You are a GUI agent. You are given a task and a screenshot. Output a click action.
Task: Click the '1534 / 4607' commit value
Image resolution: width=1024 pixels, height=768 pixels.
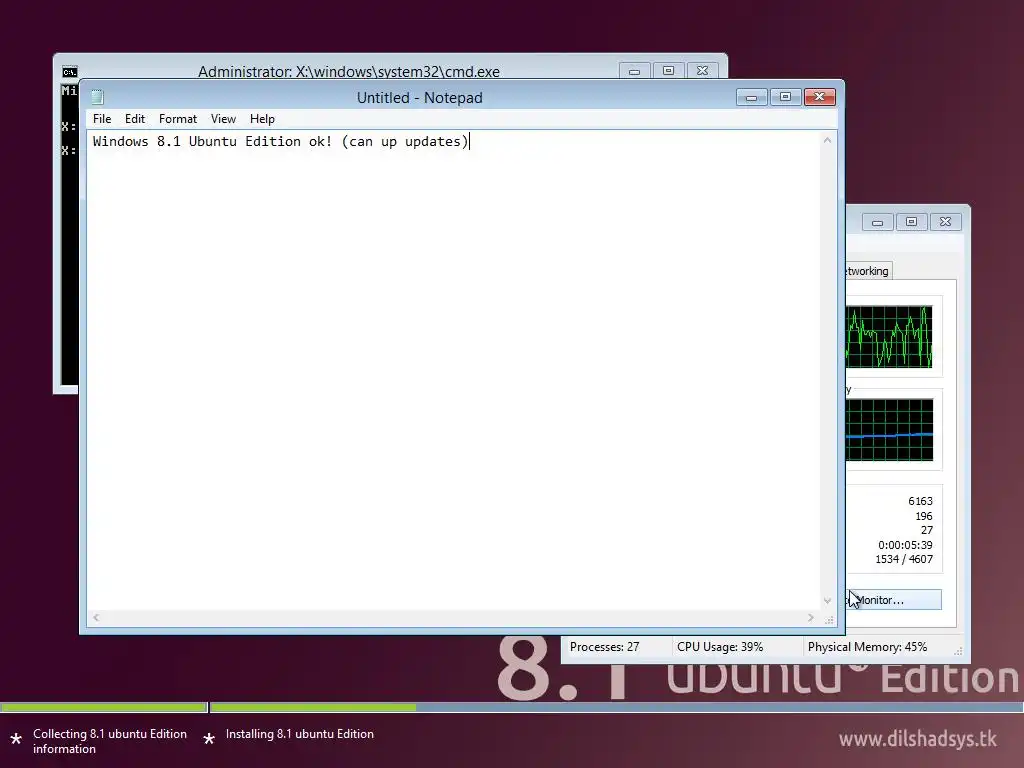904,559
